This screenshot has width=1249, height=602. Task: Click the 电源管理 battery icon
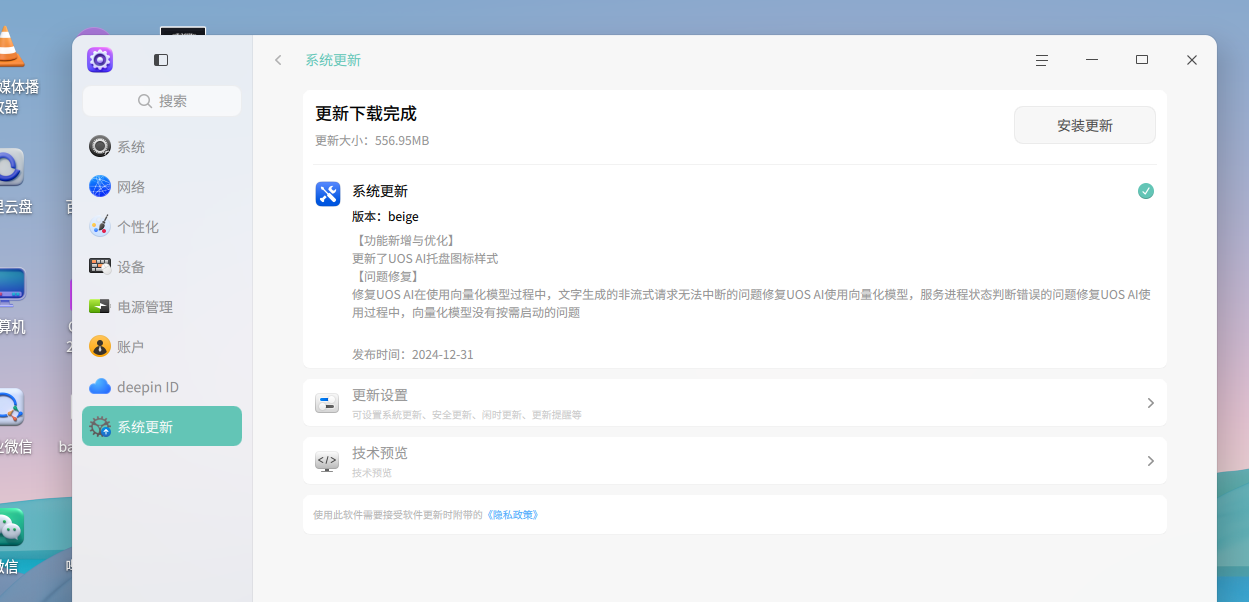100,307
